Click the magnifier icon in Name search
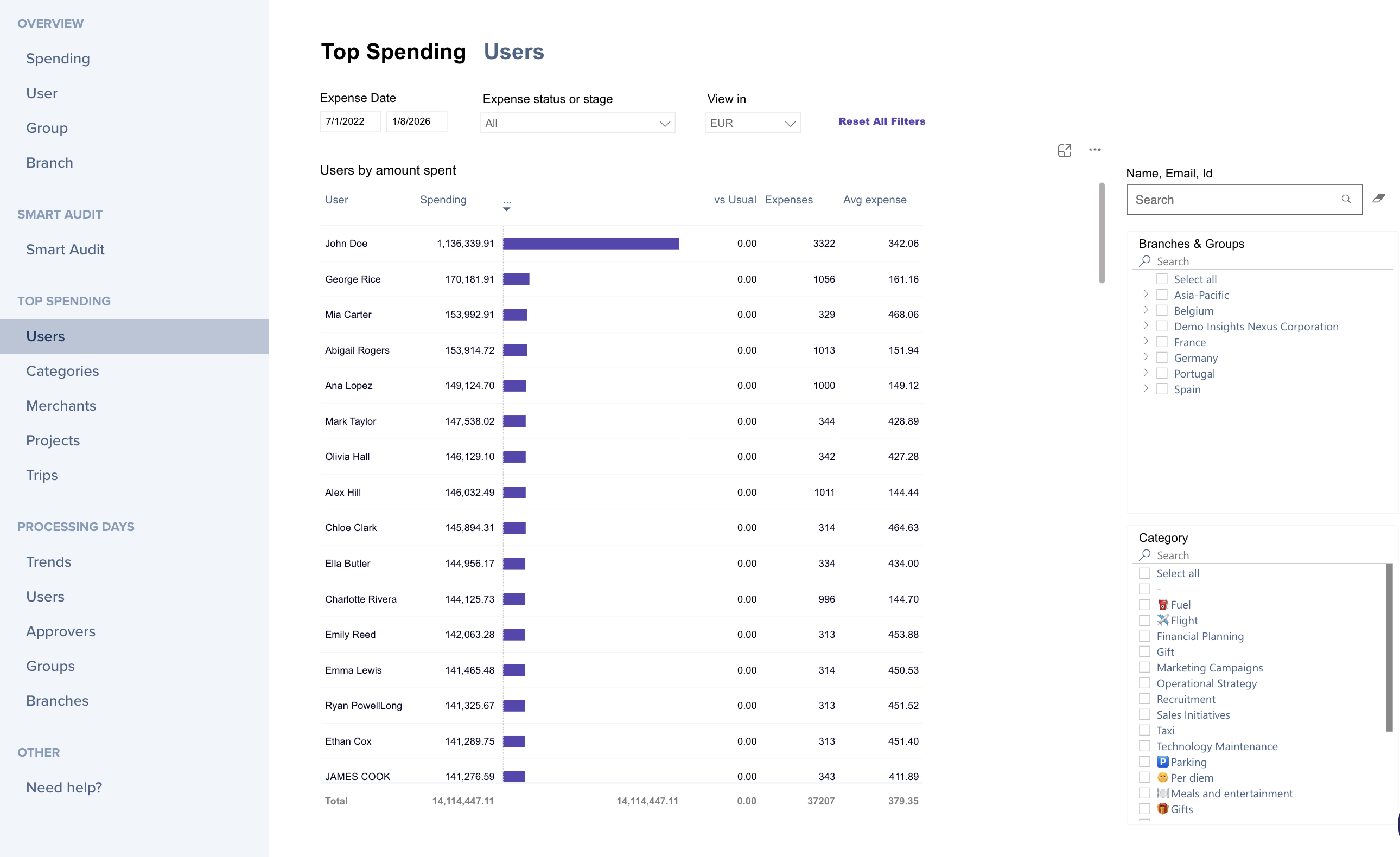Viewport: 1400px width, 857px height. pos(1346,199)
